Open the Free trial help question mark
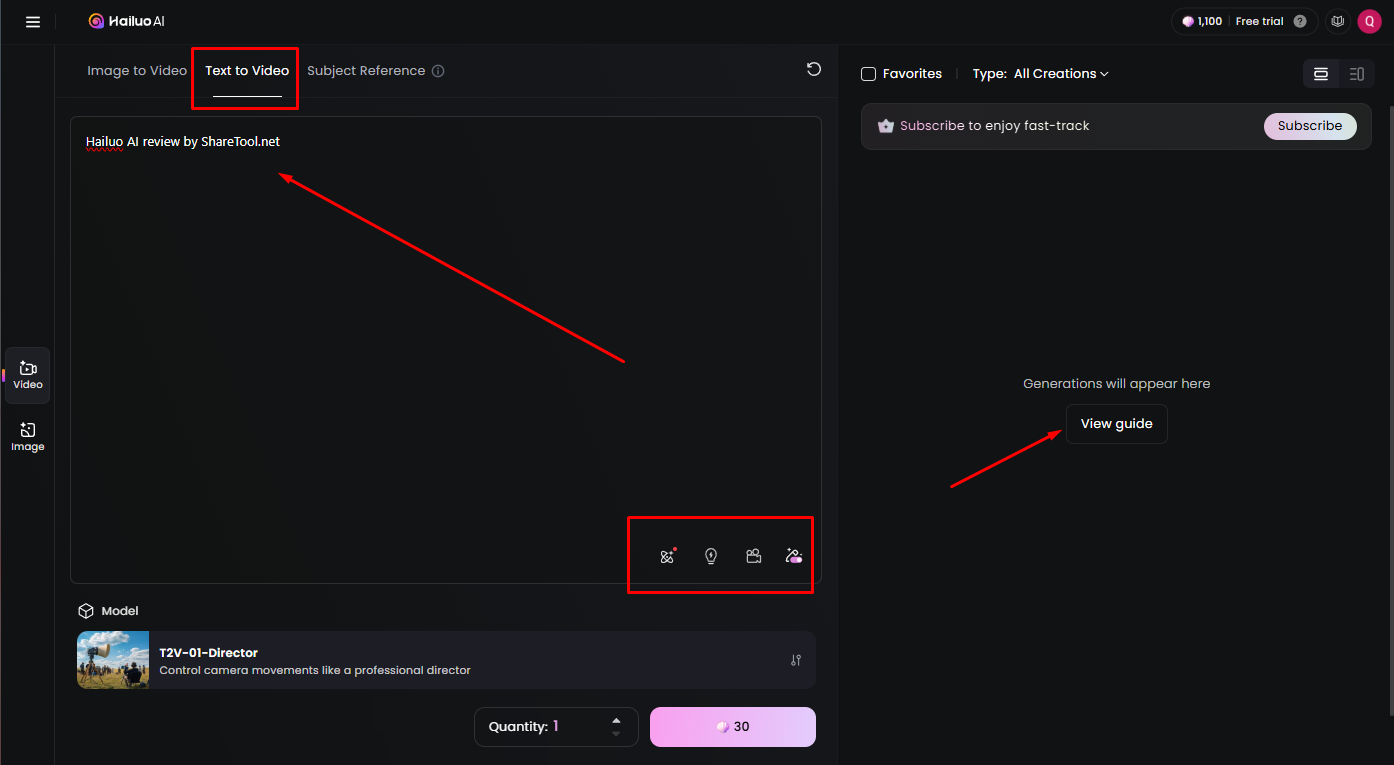The height and width of the screenshot is (765, 1394). click(1300, 21)
